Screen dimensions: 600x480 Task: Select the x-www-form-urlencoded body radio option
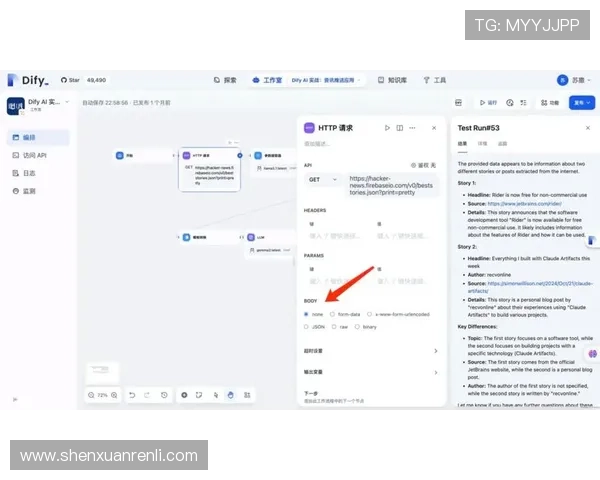(x=398, y=314)
